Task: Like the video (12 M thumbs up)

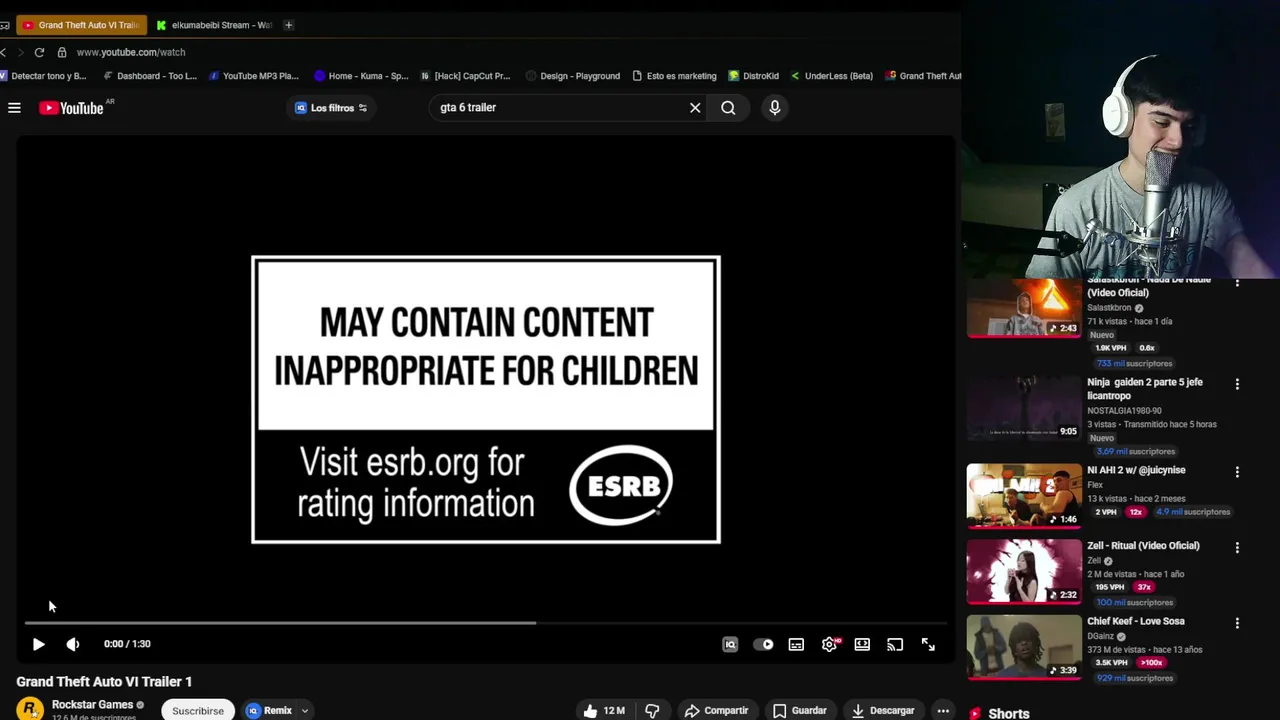Action: click(604, 711)
